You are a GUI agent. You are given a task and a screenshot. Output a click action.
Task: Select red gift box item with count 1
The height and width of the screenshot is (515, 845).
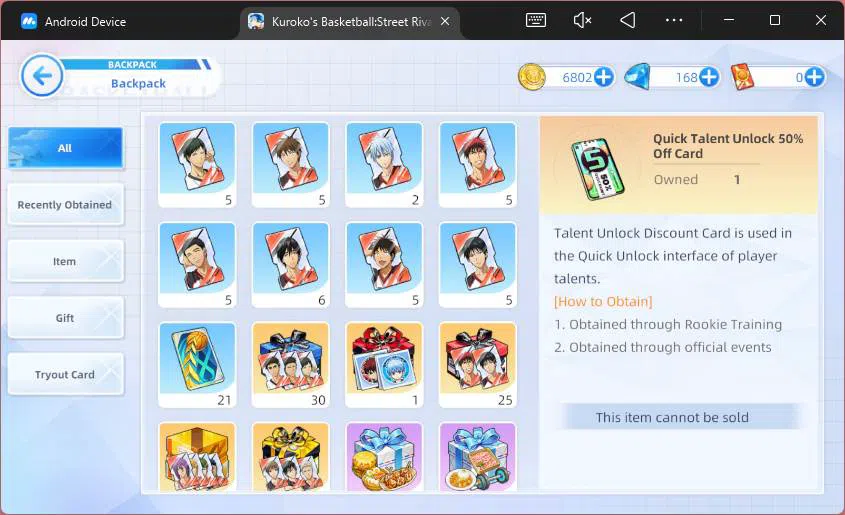(x=384, y=365)
